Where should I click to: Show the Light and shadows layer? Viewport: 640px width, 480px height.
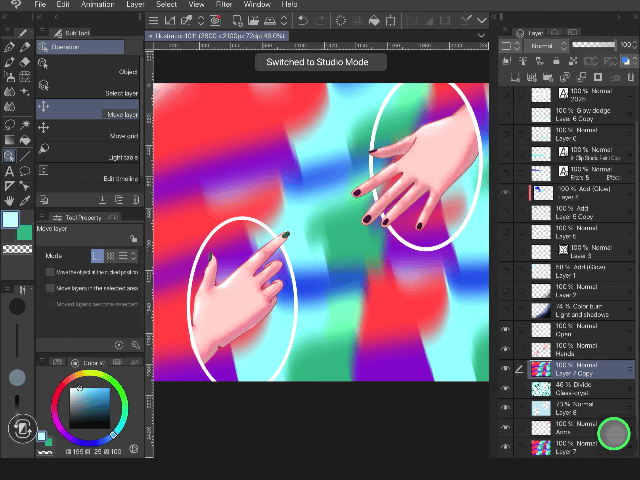[x=506, y=310]
